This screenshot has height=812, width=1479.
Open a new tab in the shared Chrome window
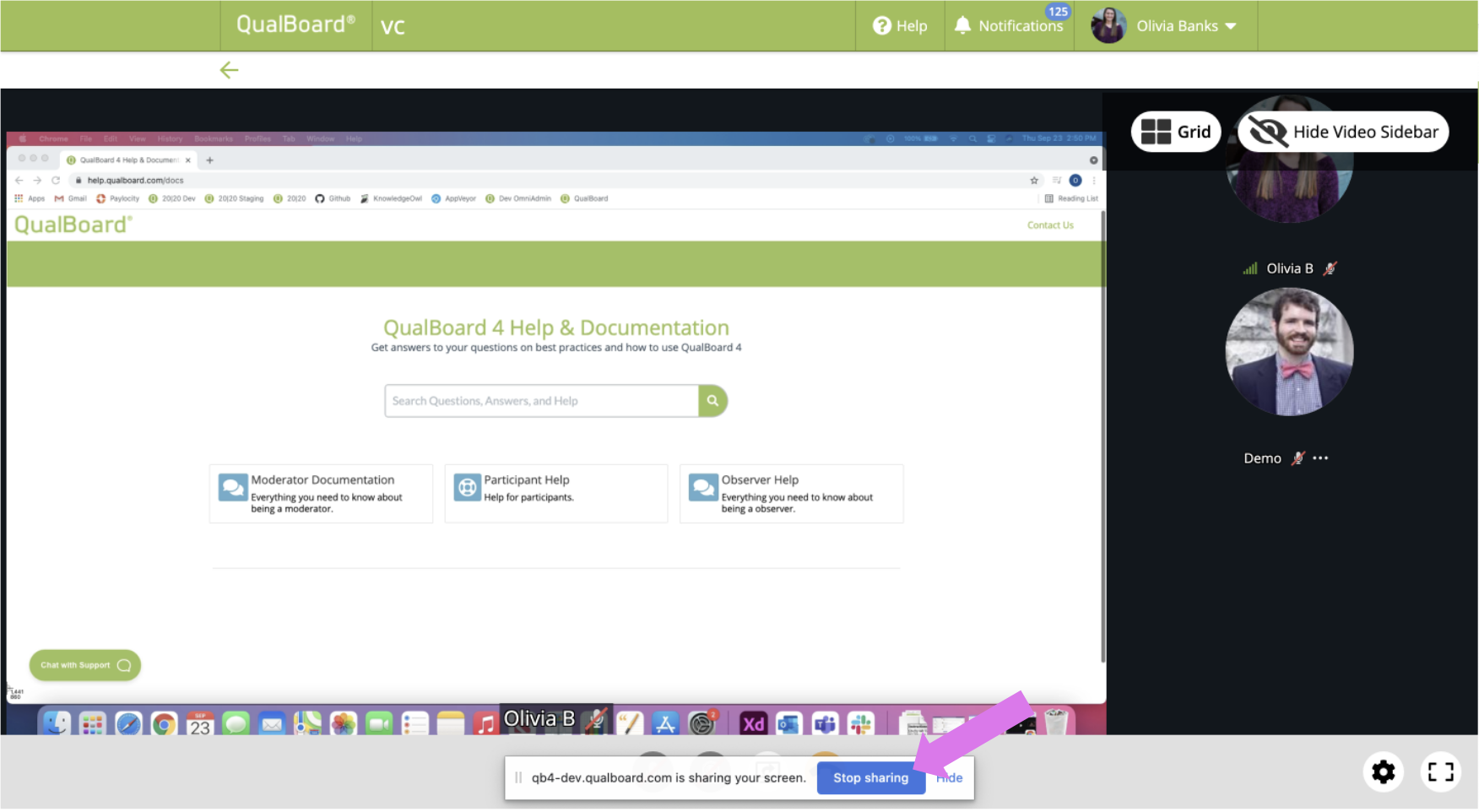click(209, 160)
